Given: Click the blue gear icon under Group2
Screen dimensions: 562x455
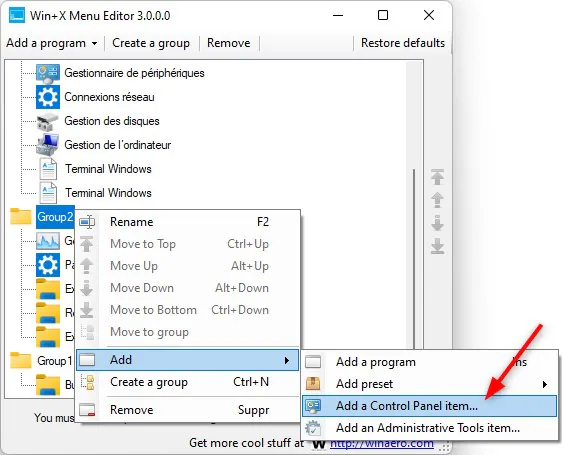Looking at the screenshot, I should pos(48,265).
